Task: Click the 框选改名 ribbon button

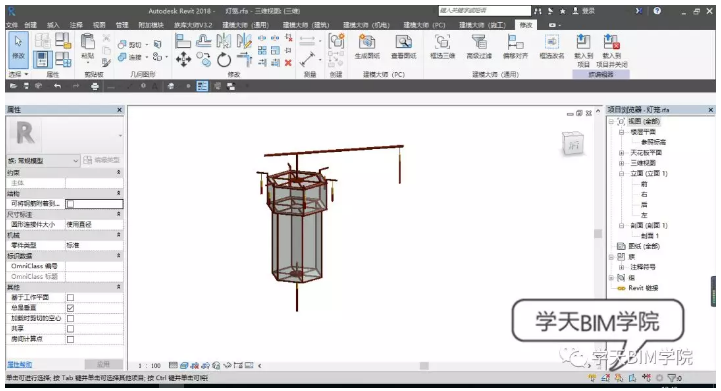Action: pos(552,47)
